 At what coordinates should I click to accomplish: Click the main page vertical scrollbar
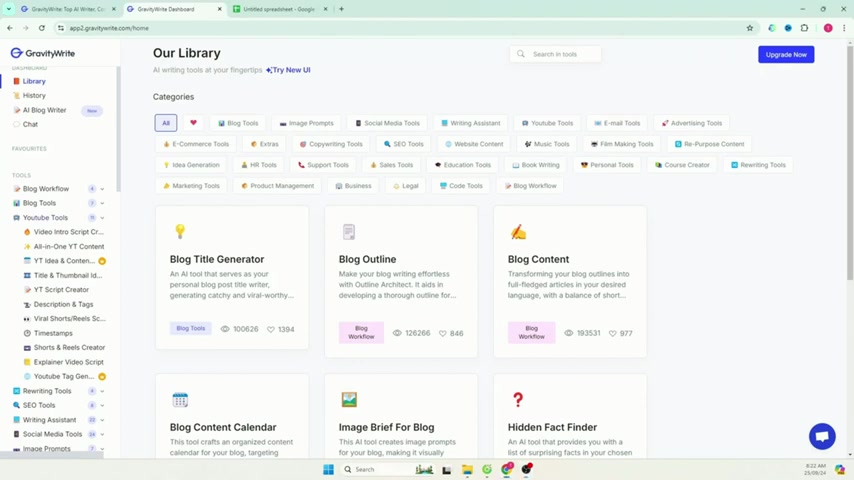tap(850, 162)
